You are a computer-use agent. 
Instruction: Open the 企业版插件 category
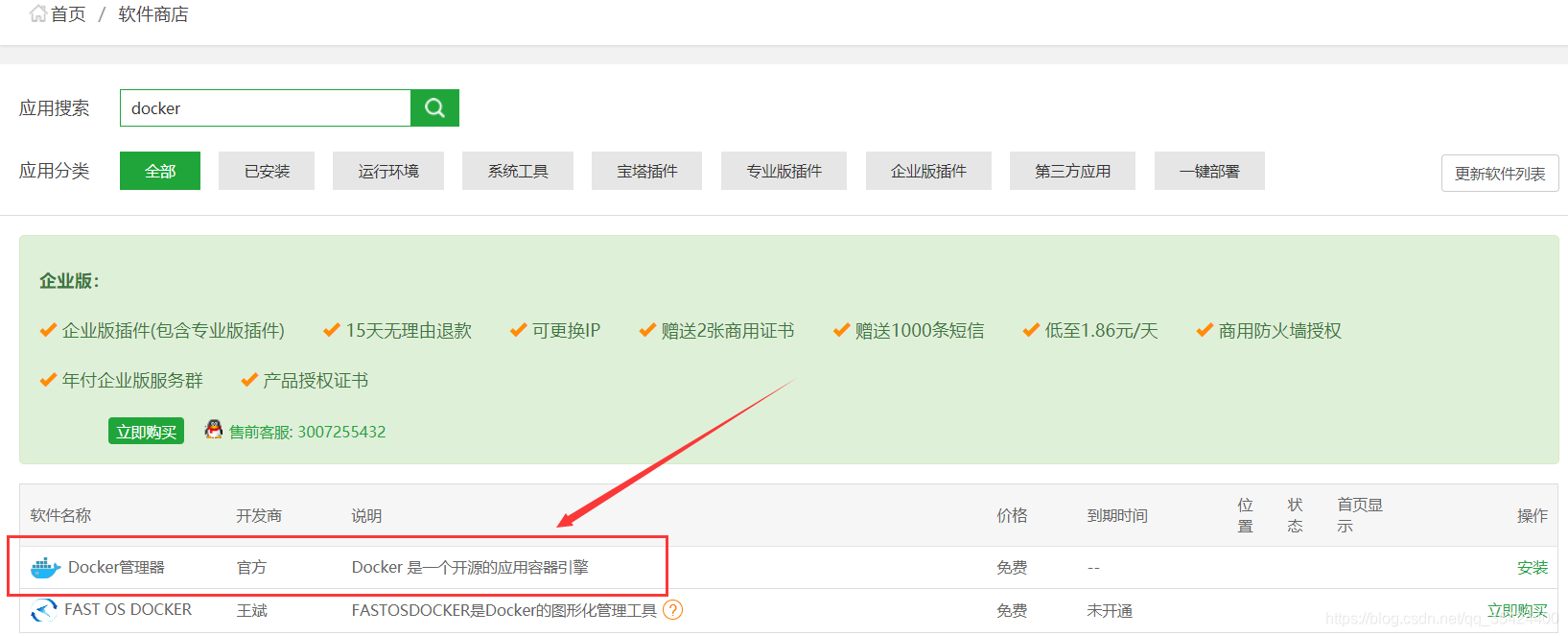click(x=928, y=171)
